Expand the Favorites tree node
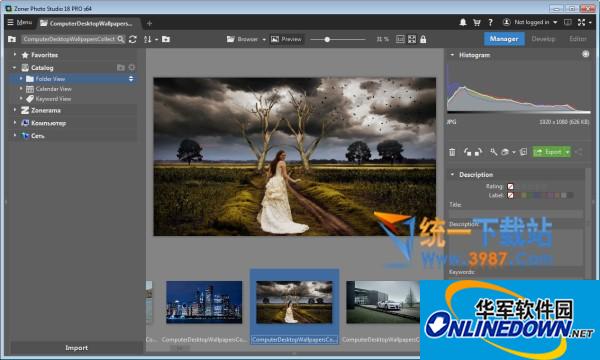Screen dimensions: 600x360 (15, 55)
